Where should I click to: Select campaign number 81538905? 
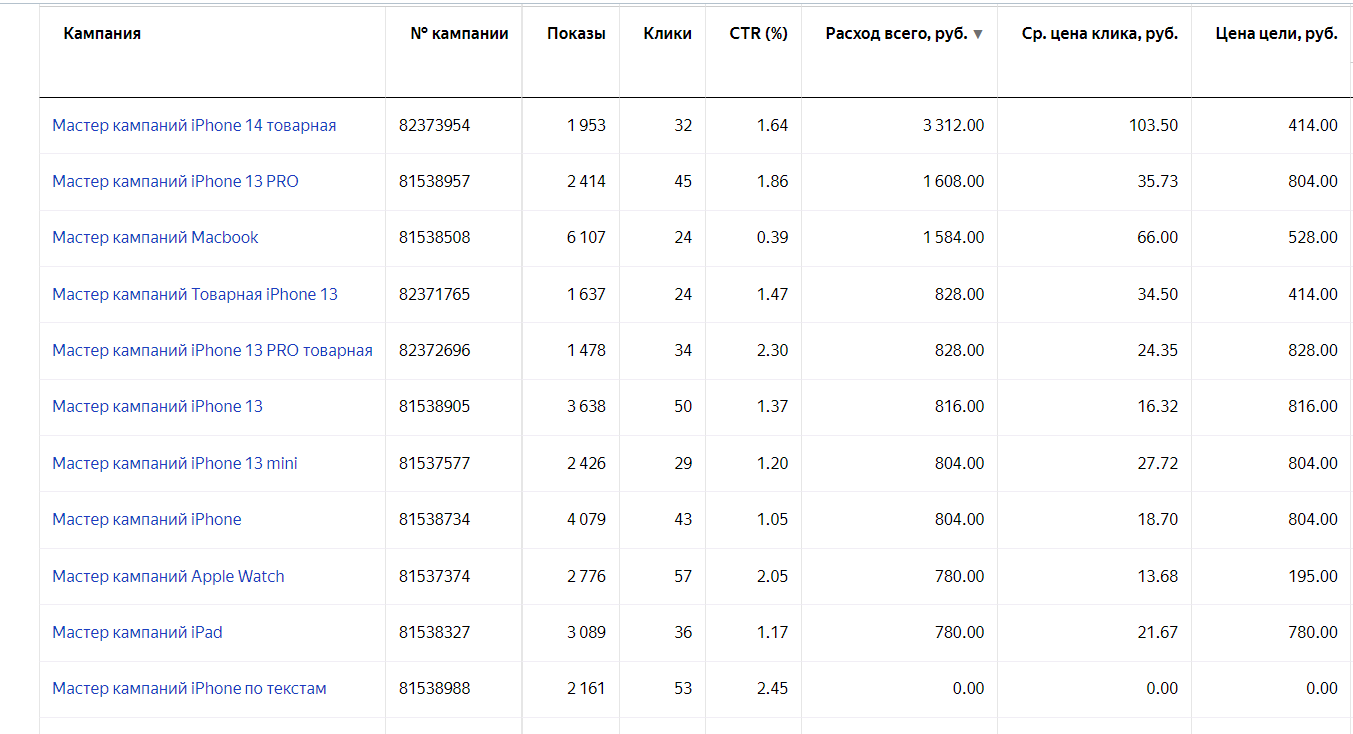pyautogui.click(x=434, y=406)
